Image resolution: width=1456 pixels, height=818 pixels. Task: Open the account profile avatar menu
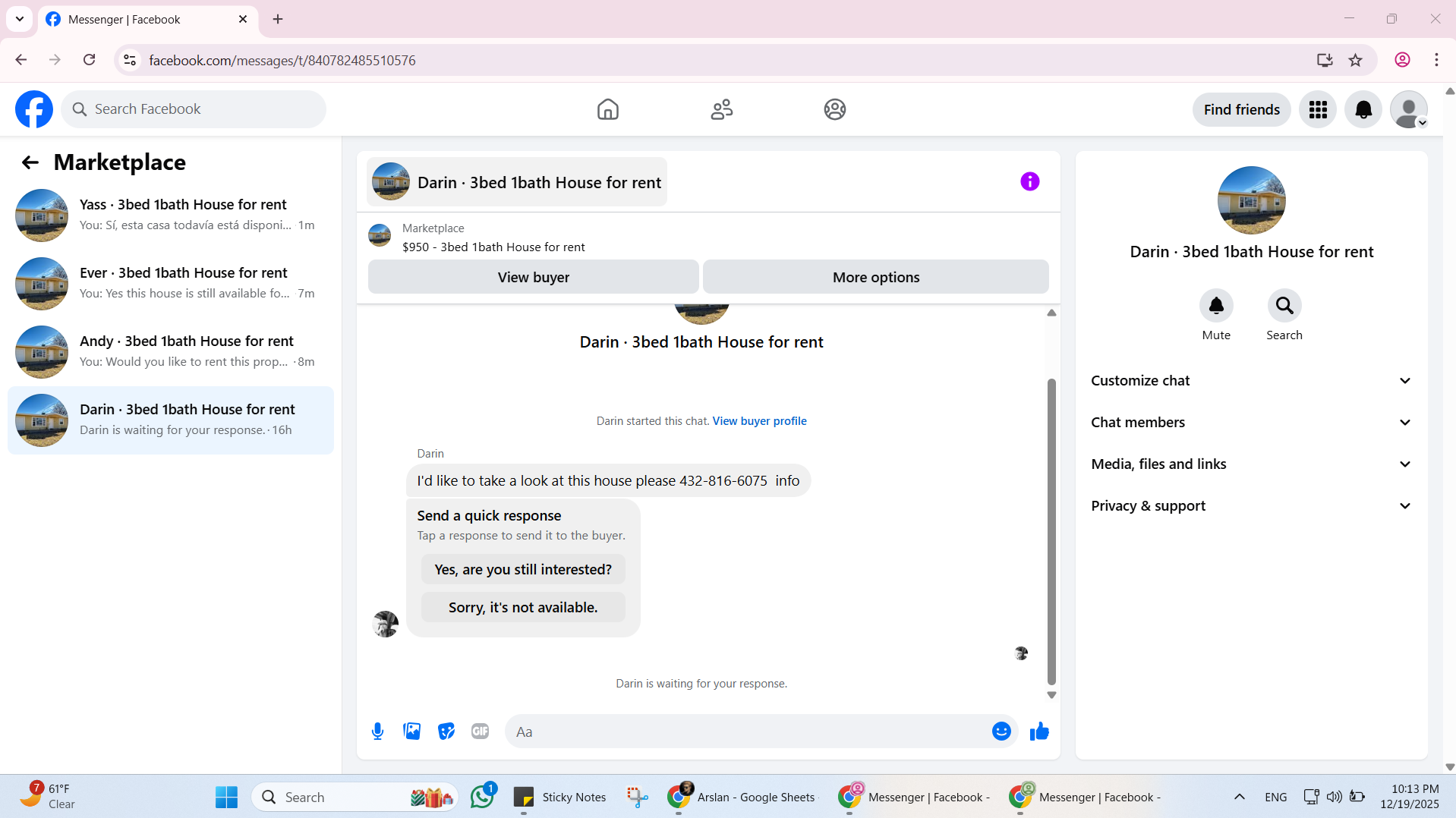(1409, 110)
